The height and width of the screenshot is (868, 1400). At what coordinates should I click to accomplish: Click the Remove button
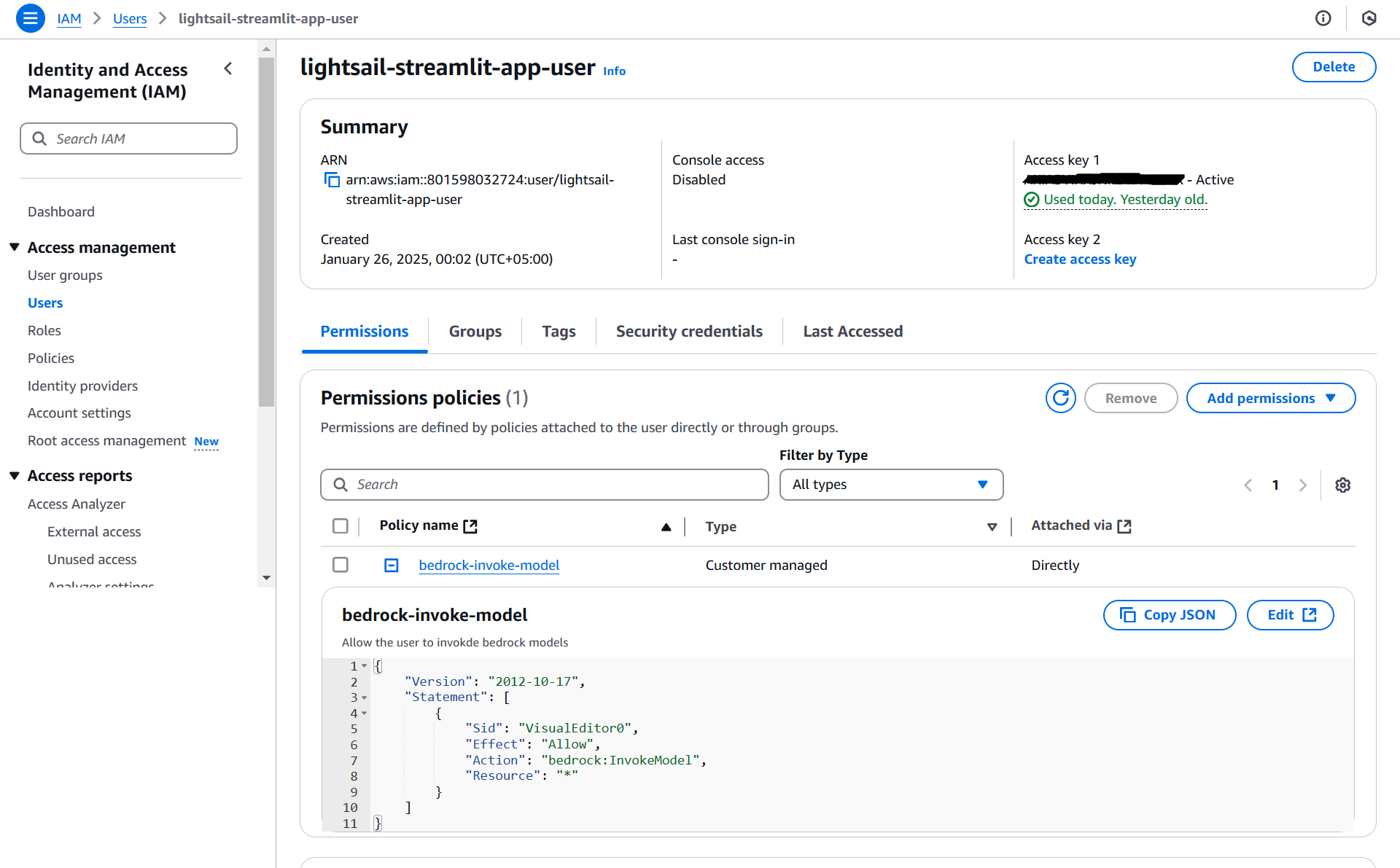(x=1130, y=398)
